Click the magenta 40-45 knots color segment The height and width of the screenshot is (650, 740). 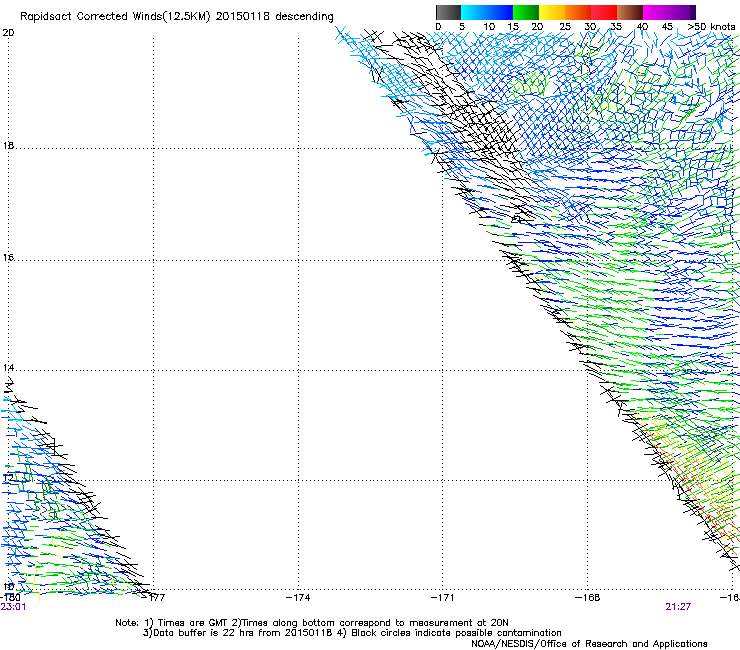[656, 12]
